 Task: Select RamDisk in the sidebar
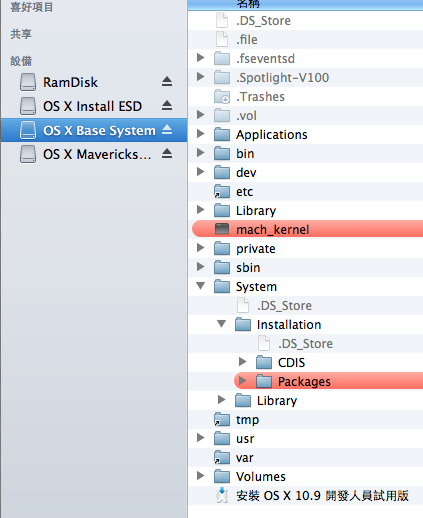[x=70, y=82]
